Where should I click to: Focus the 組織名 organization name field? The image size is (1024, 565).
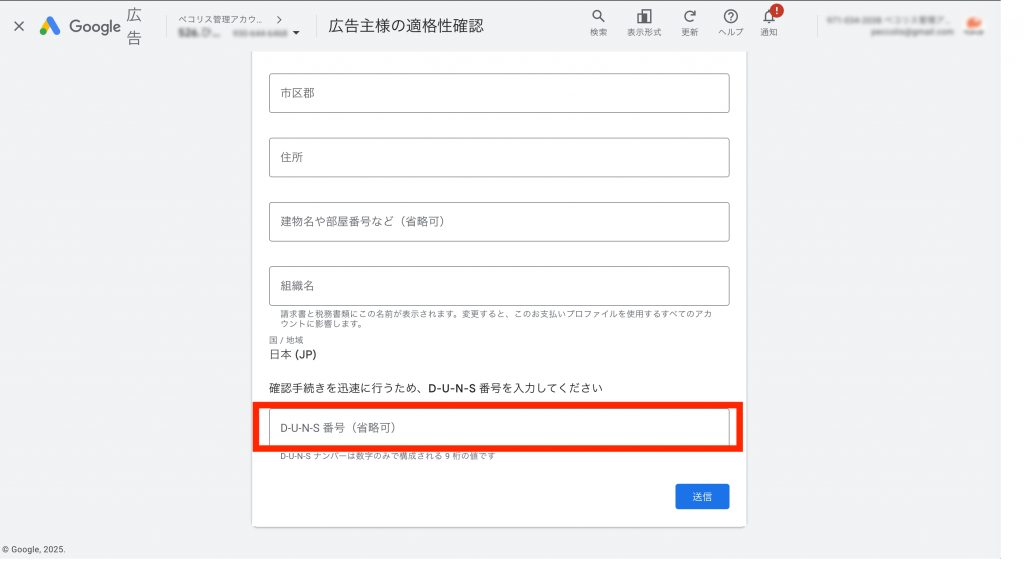pyautogui.click(x=498, y=285)
